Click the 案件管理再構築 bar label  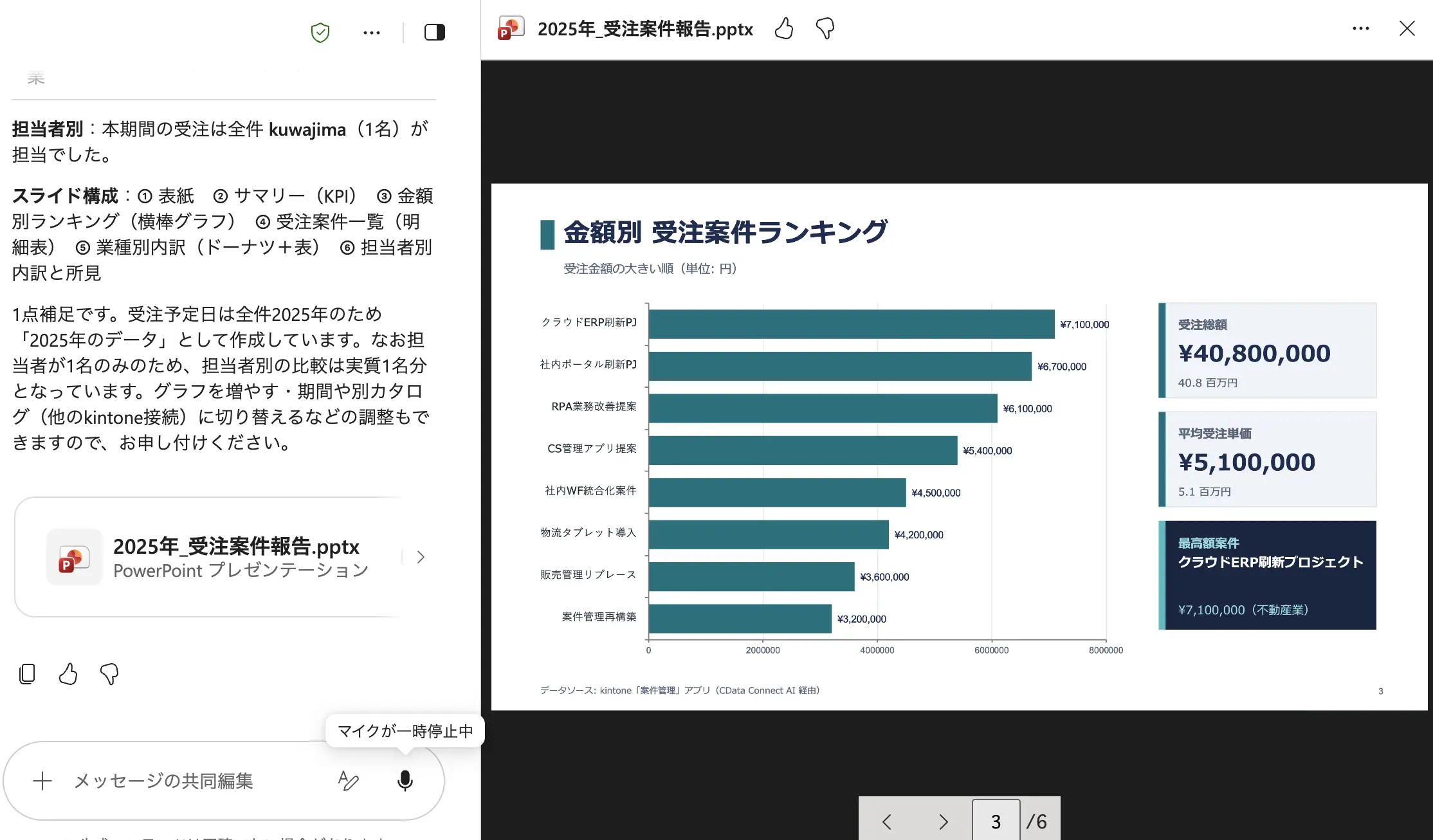[599, 617]
